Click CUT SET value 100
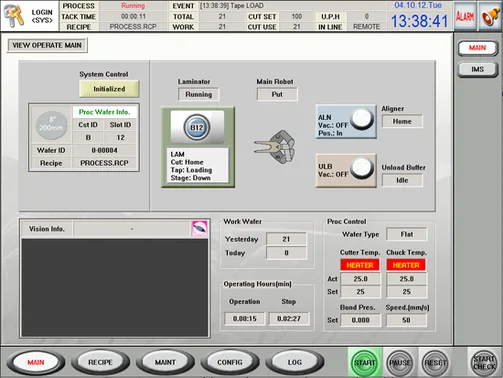The image size is (503, 378). [296, 16]
